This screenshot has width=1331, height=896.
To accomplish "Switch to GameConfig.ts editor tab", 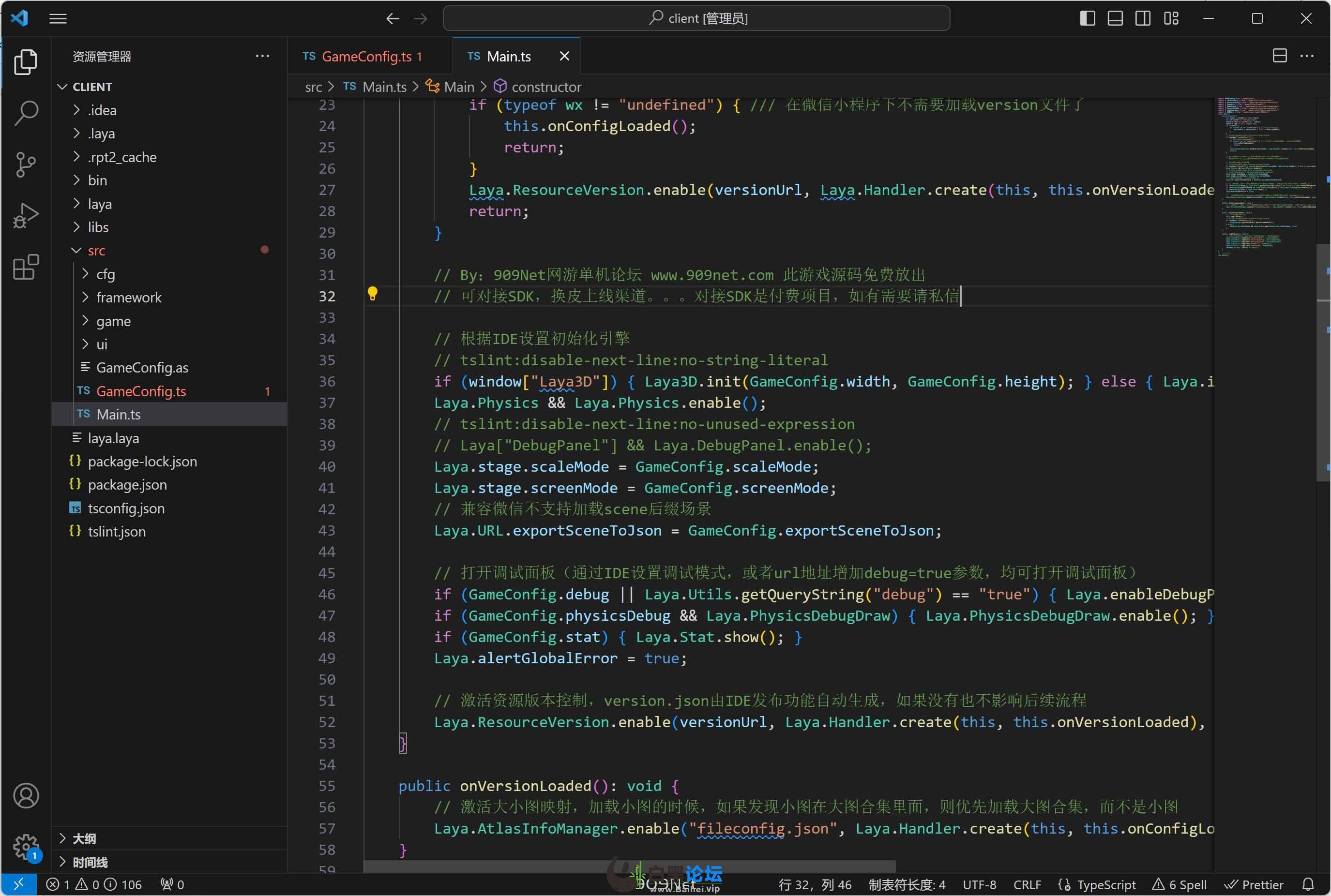I will pyautogui.click(x=369, y=56).
